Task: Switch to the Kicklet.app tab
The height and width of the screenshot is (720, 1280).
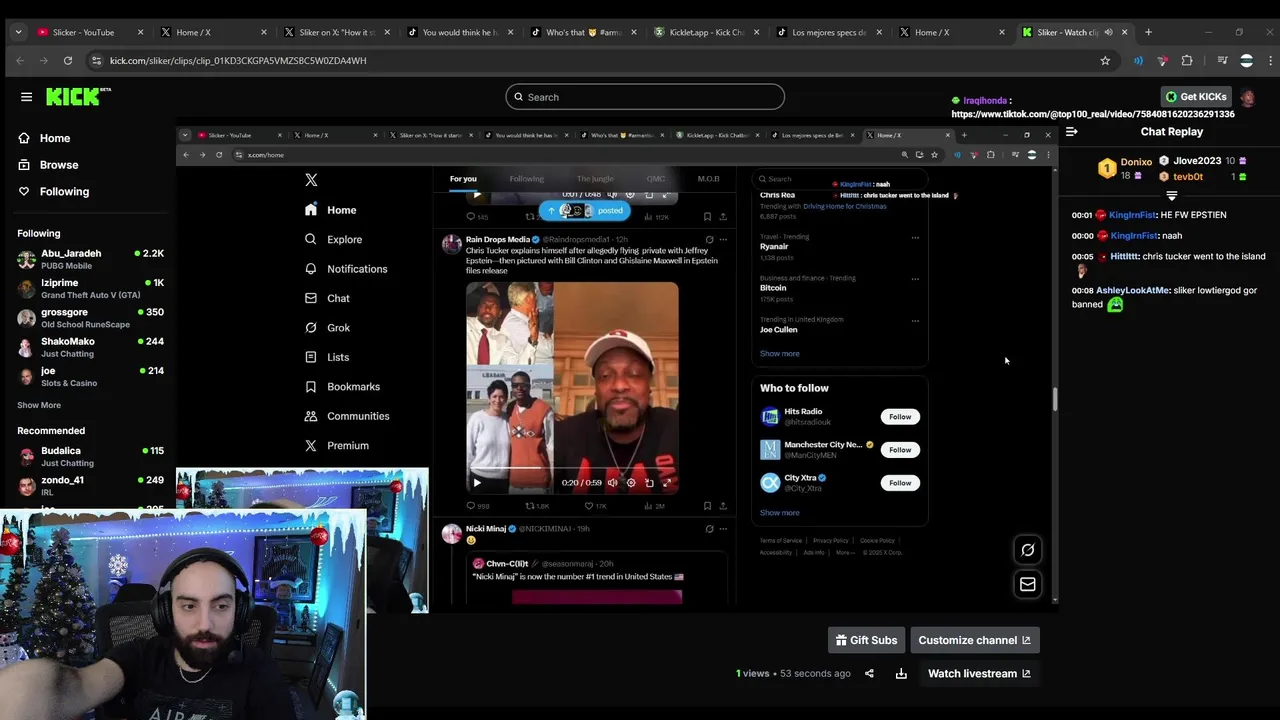Action: [707, 32]
